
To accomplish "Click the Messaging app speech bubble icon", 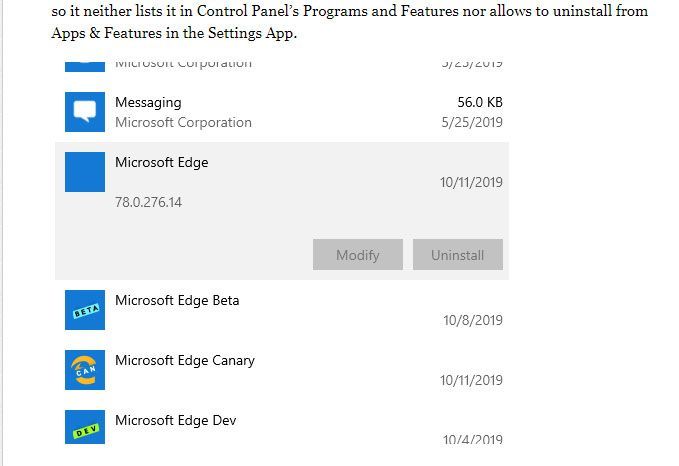I will (85, 112).
